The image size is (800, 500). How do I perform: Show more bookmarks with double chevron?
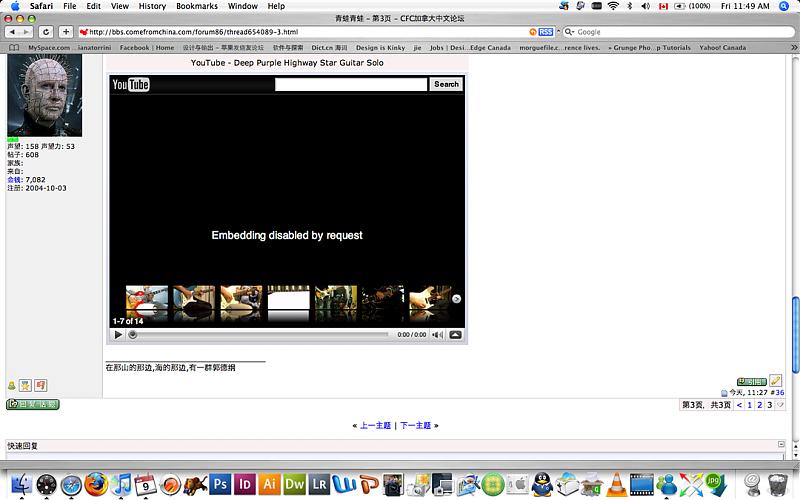(x=794, y=47)
